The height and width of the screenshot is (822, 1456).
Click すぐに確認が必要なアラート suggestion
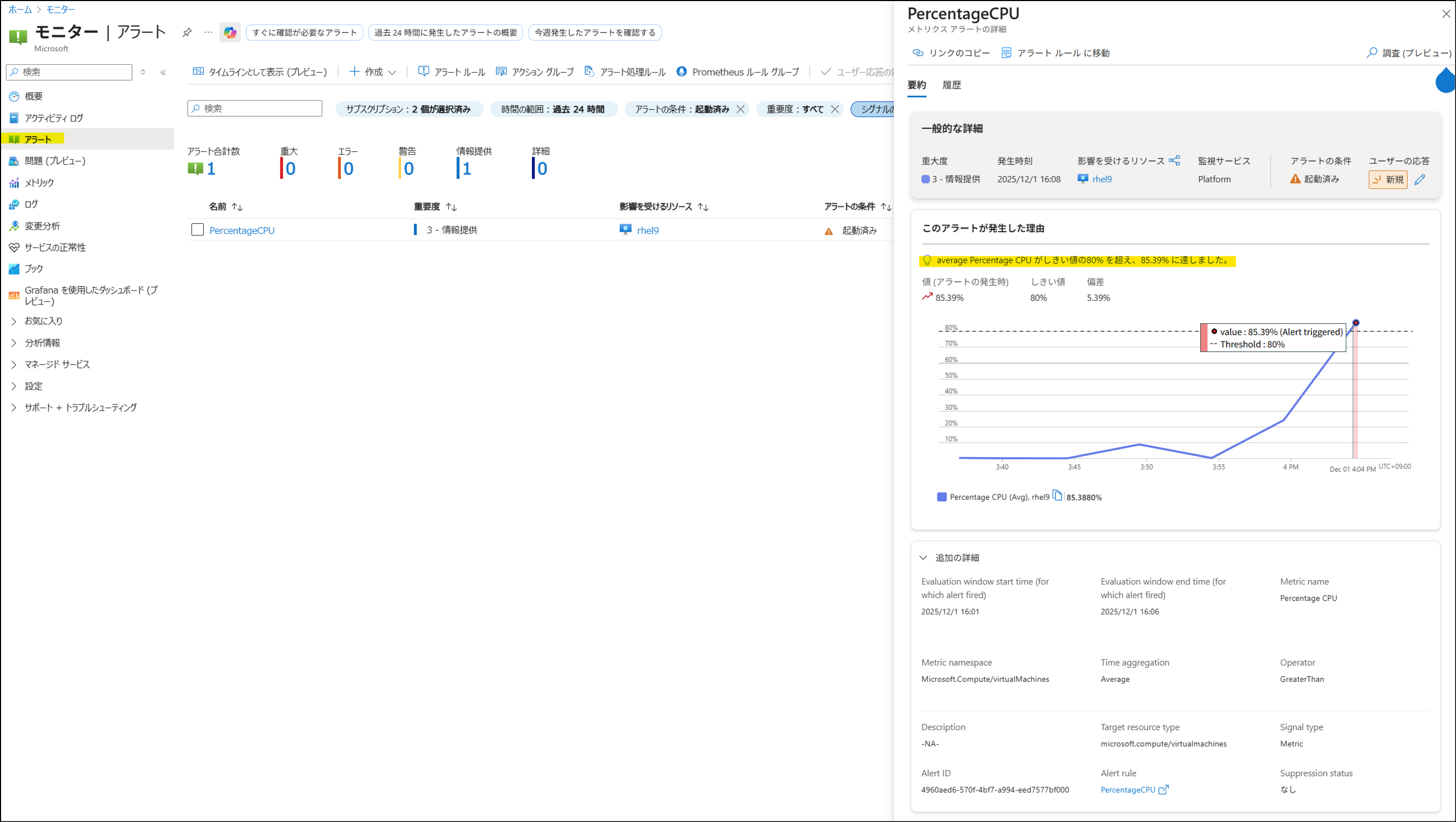pyautogui.click(x=304, y=32)
